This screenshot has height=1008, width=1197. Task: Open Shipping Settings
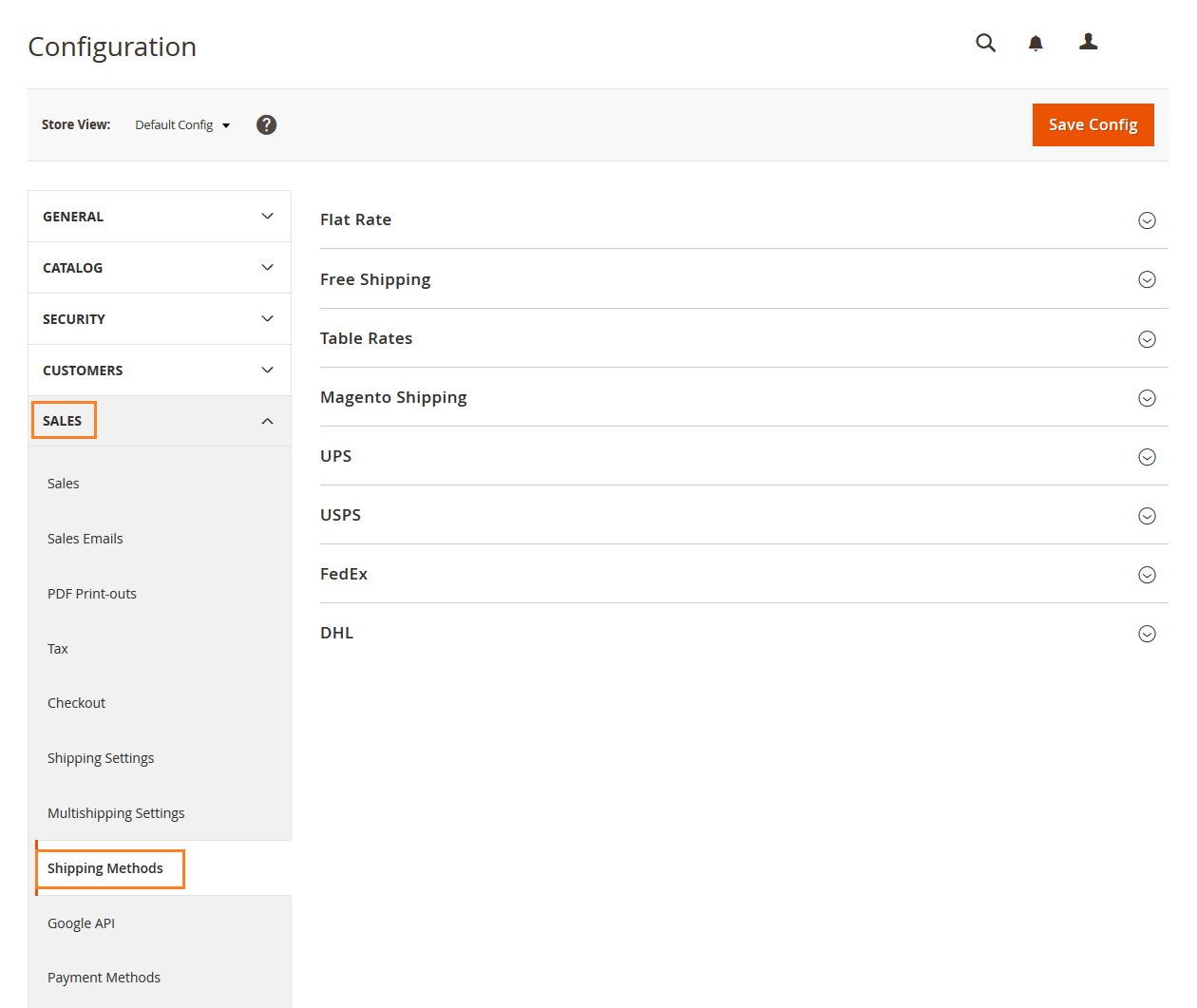(101, 758)
